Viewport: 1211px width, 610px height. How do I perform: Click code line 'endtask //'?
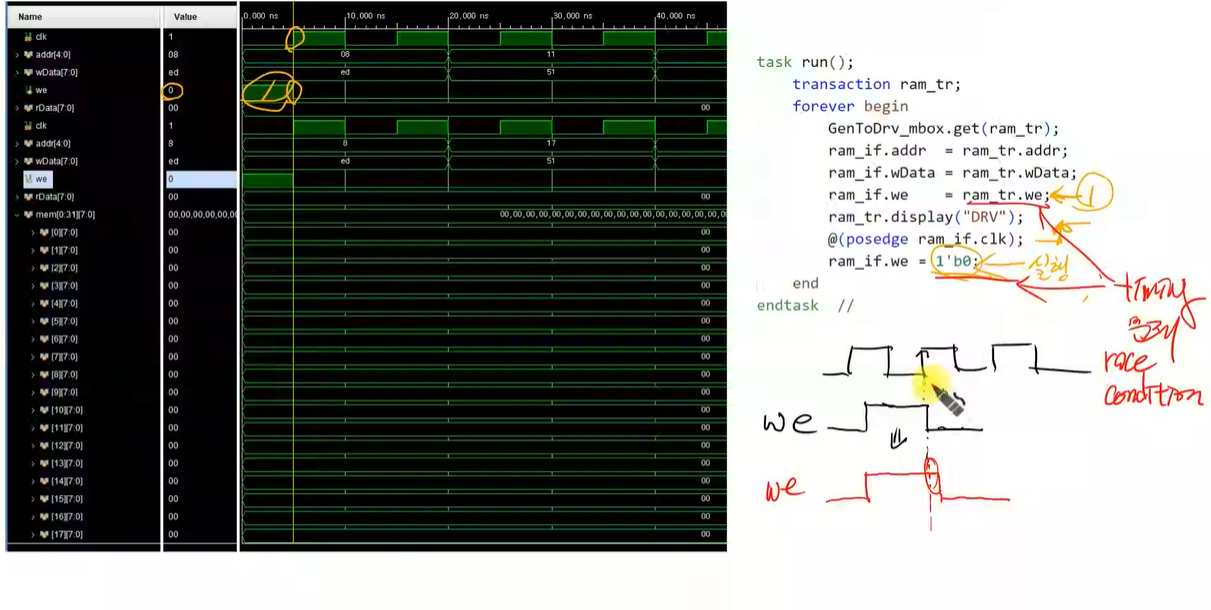tap(805, 305)
